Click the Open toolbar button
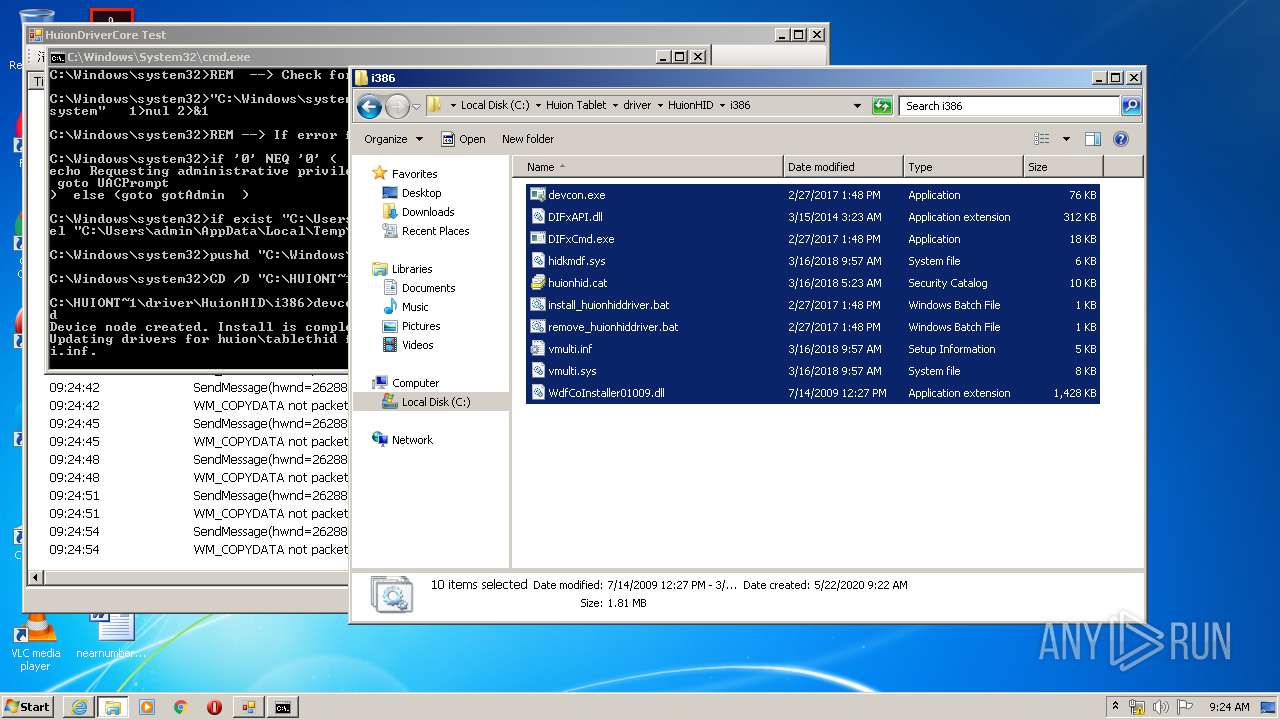 click(464, 139)
